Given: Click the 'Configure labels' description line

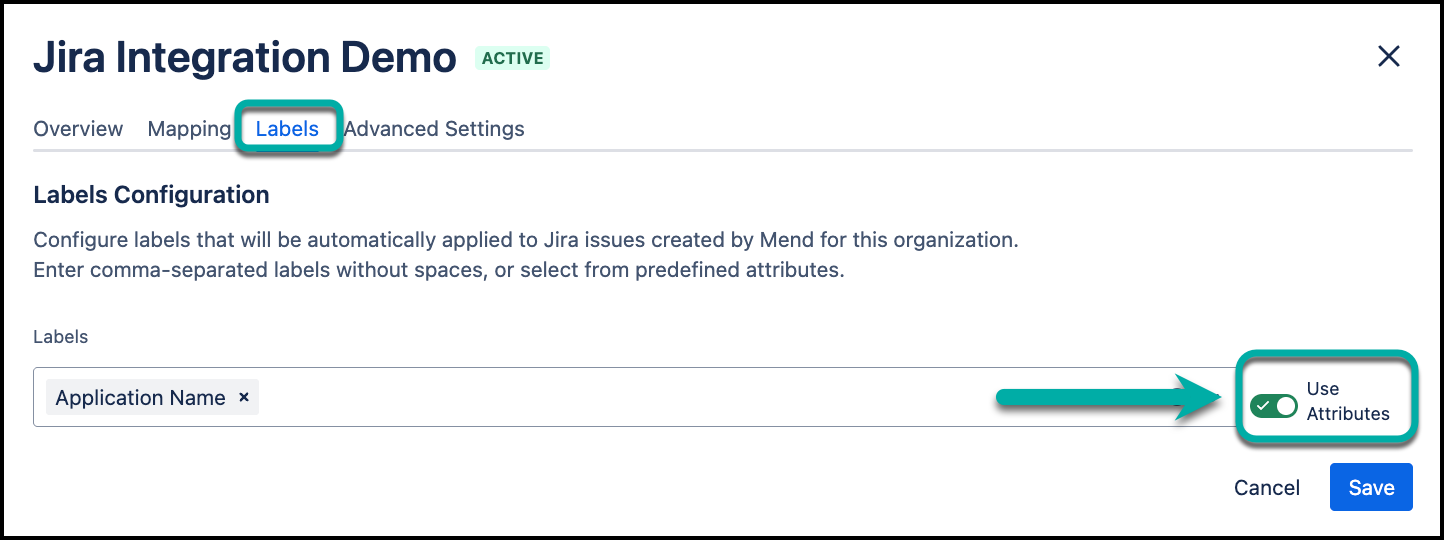Looking at the screenshot, I should point(525,241).
